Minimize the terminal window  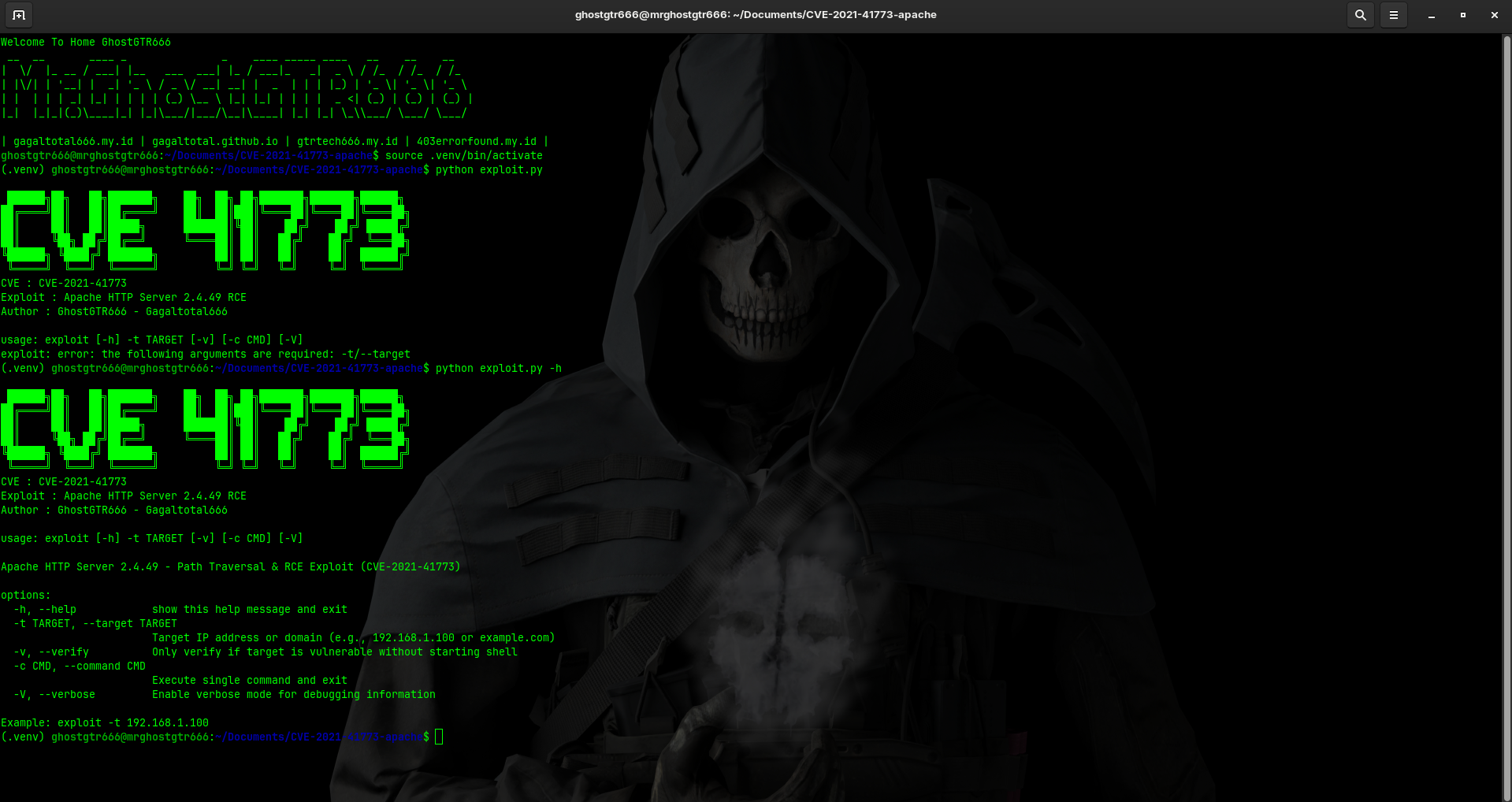pyautogui.click(x=1432, y=15)
